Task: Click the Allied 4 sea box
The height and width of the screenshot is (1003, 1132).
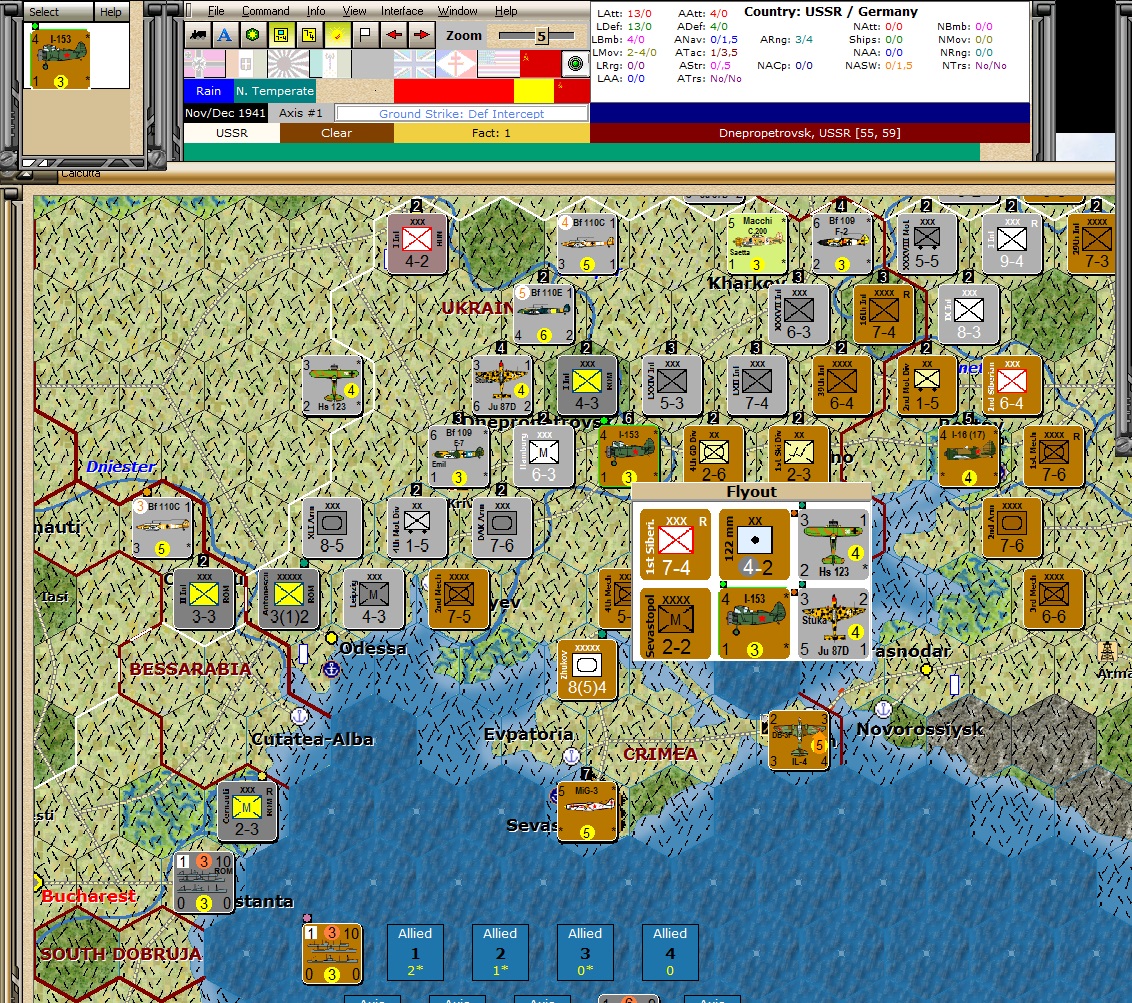Action: [x=670, y=952]
